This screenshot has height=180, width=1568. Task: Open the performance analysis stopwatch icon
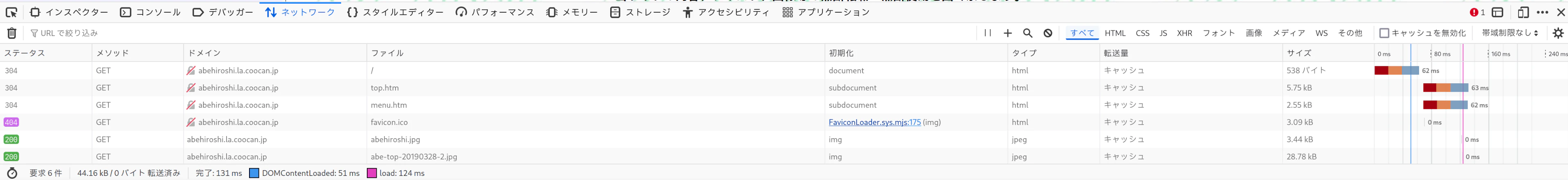[x=12, y=173]
